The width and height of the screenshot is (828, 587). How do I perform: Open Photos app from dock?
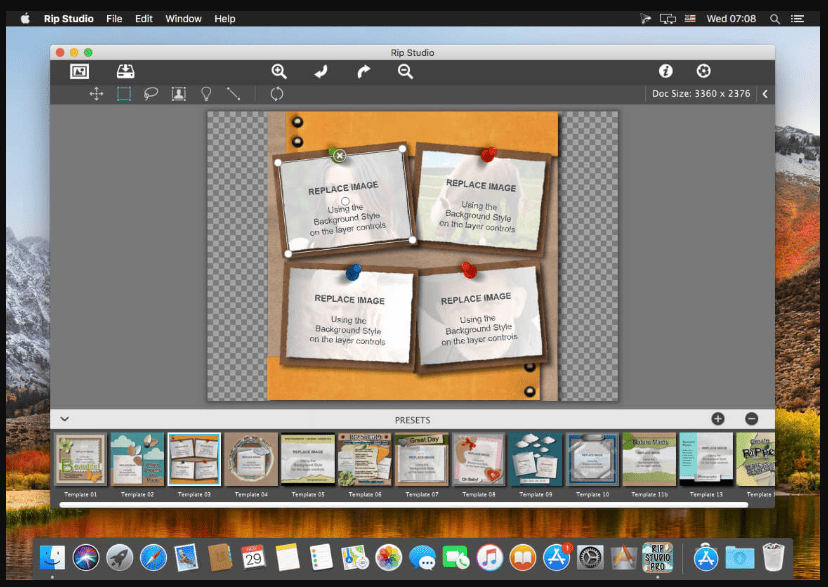389,557
